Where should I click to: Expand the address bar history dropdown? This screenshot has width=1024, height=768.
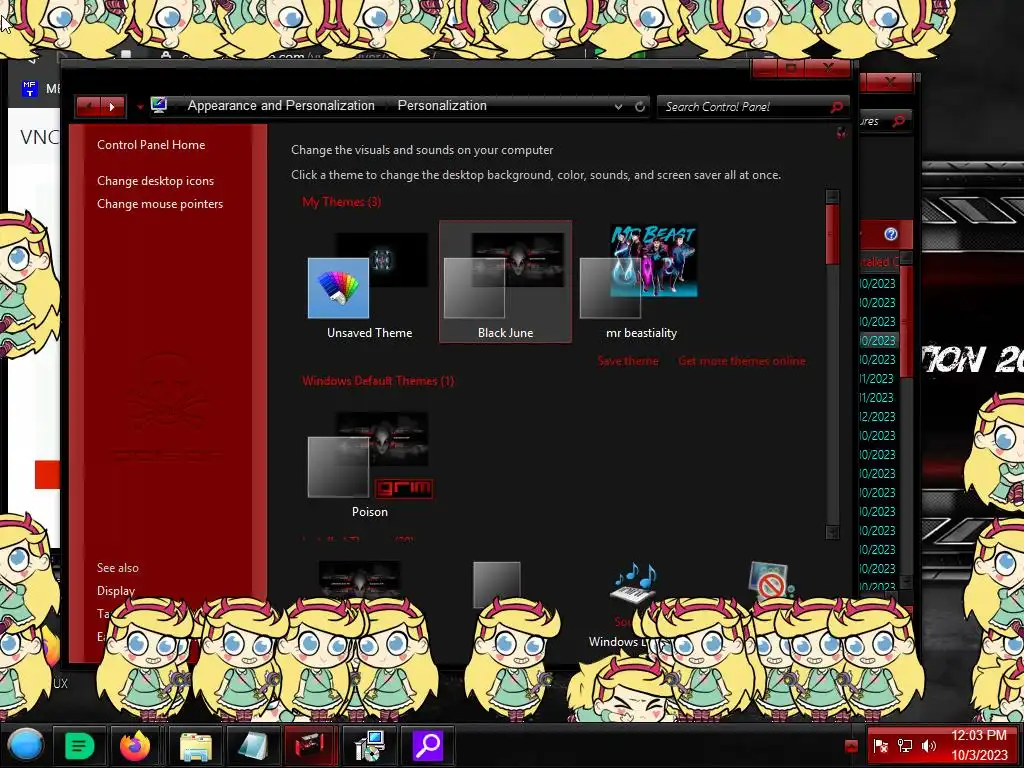[x=618, y=106]
